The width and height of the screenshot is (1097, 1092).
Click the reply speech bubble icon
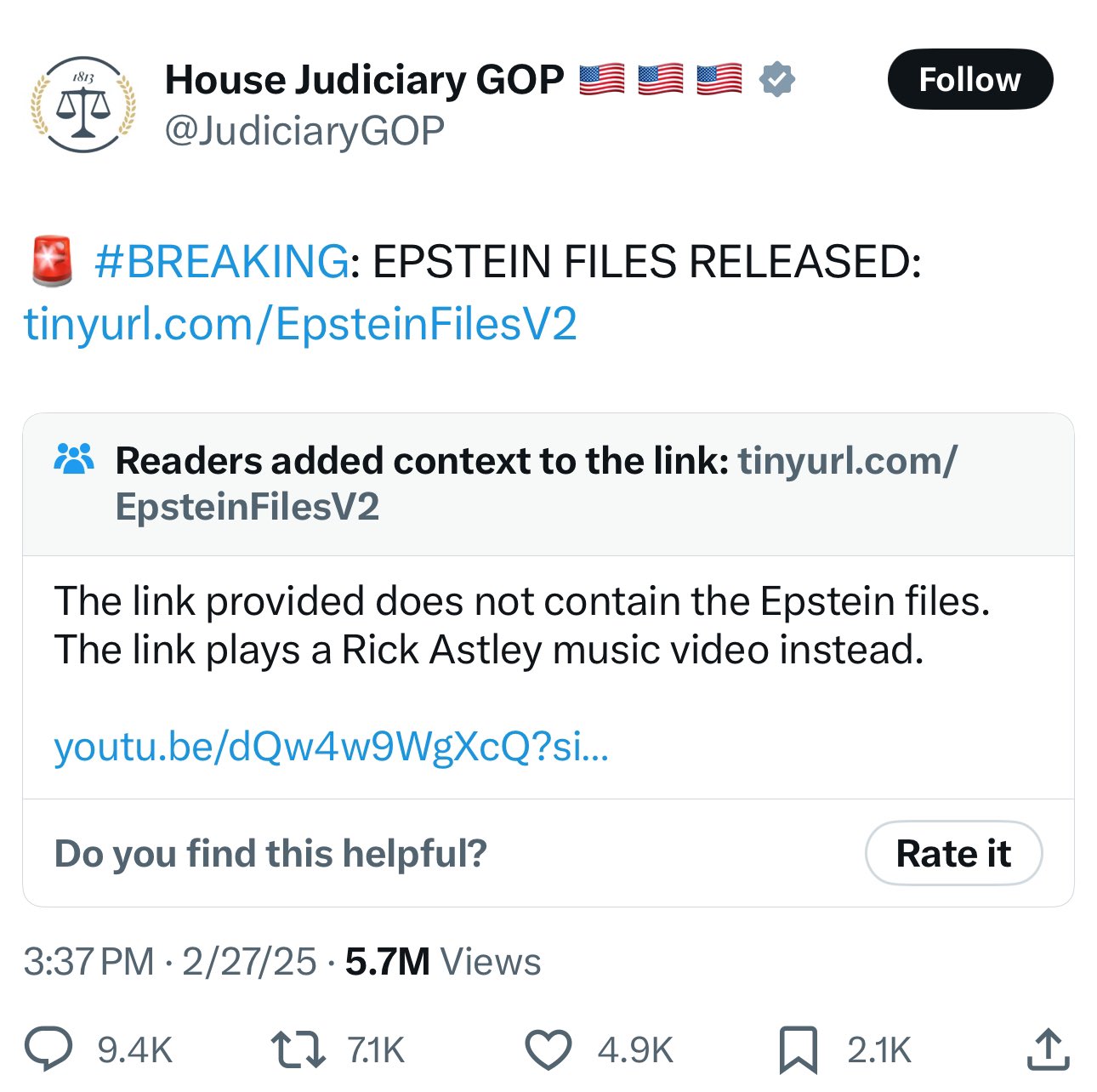pyautogui.click(x=48, y=1049)
